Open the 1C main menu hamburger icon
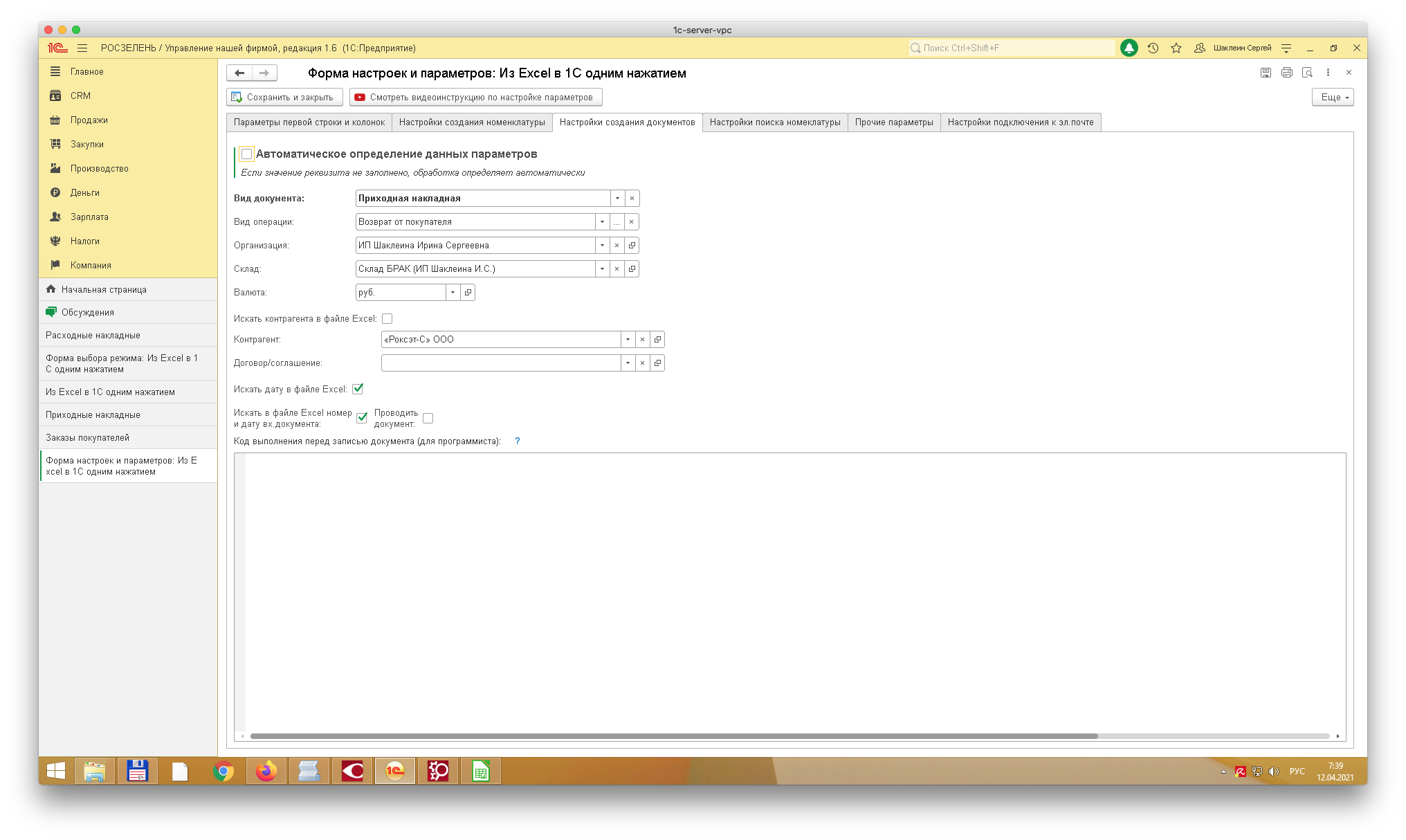This screenshot has height=840, width=1406. point(82,48)
